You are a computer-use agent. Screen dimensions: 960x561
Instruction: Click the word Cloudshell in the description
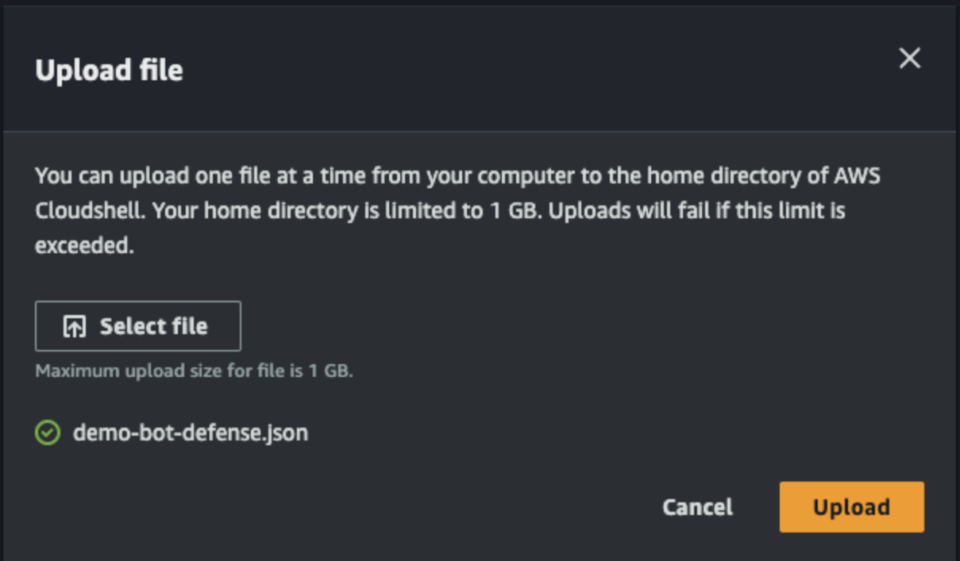click(x=90, y=211)
